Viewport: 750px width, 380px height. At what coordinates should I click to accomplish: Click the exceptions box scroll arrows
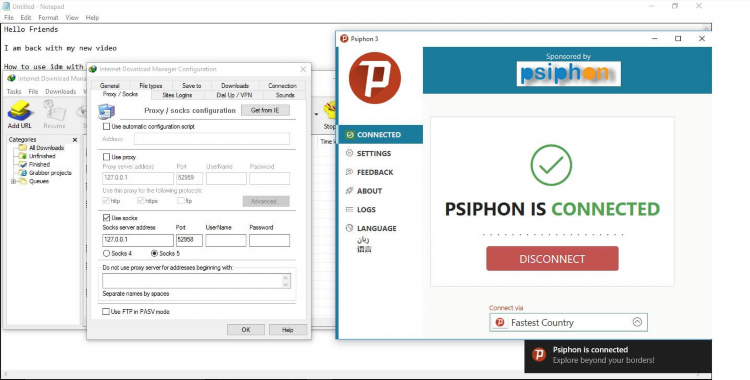286,281
